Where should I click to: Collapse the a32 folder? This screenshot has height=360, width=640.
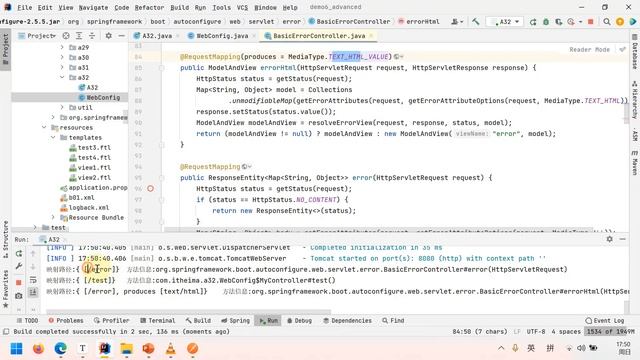click(62, 78)
